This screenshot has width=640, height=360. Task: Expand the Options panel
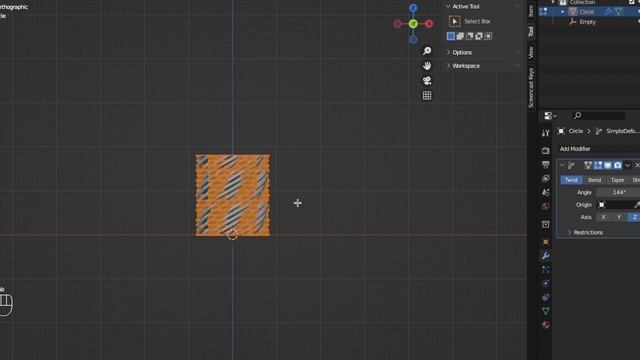448,52
